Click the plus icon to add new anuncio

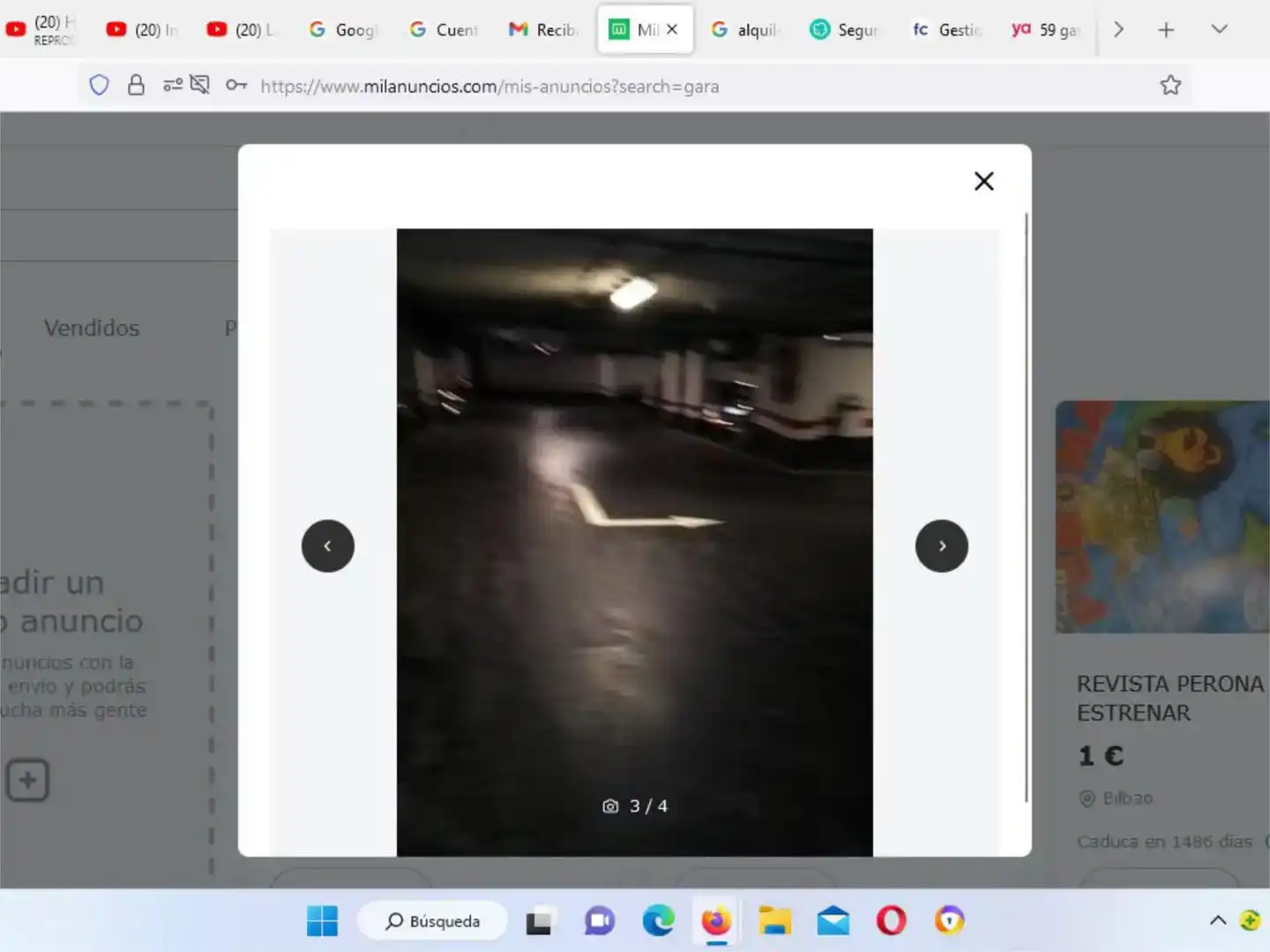click(x=27, y=780)
